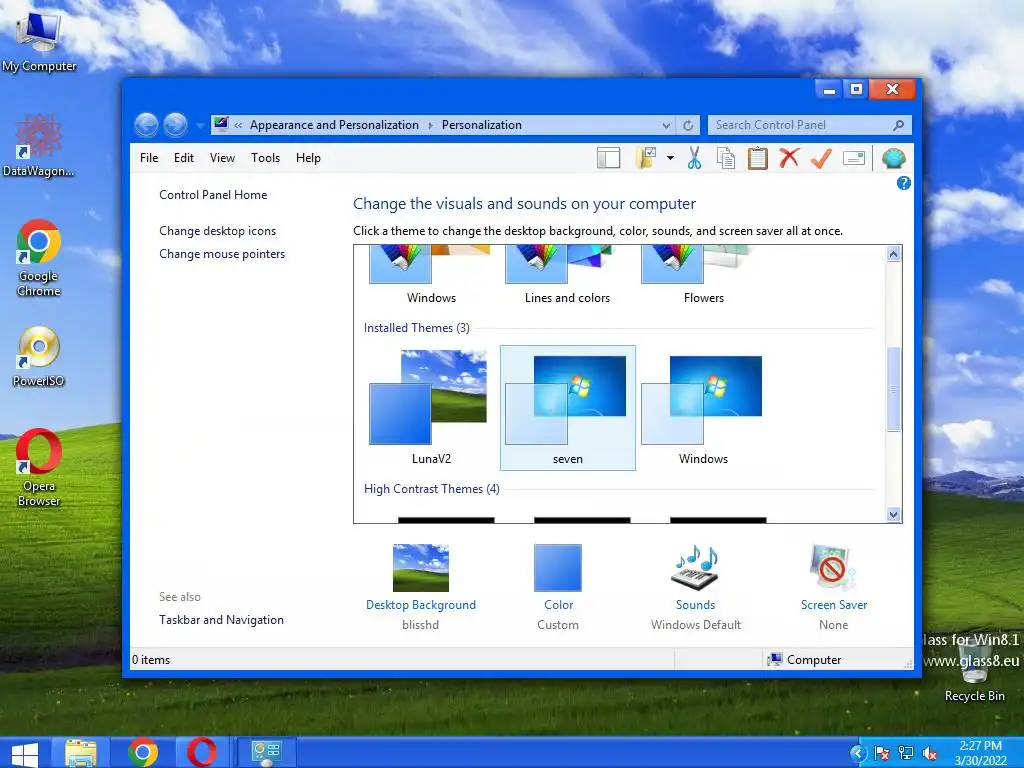This screenshot has width=1024, height=768.
Task: Expand the dropdown arrow beside folder options
Action: [670, 158]
